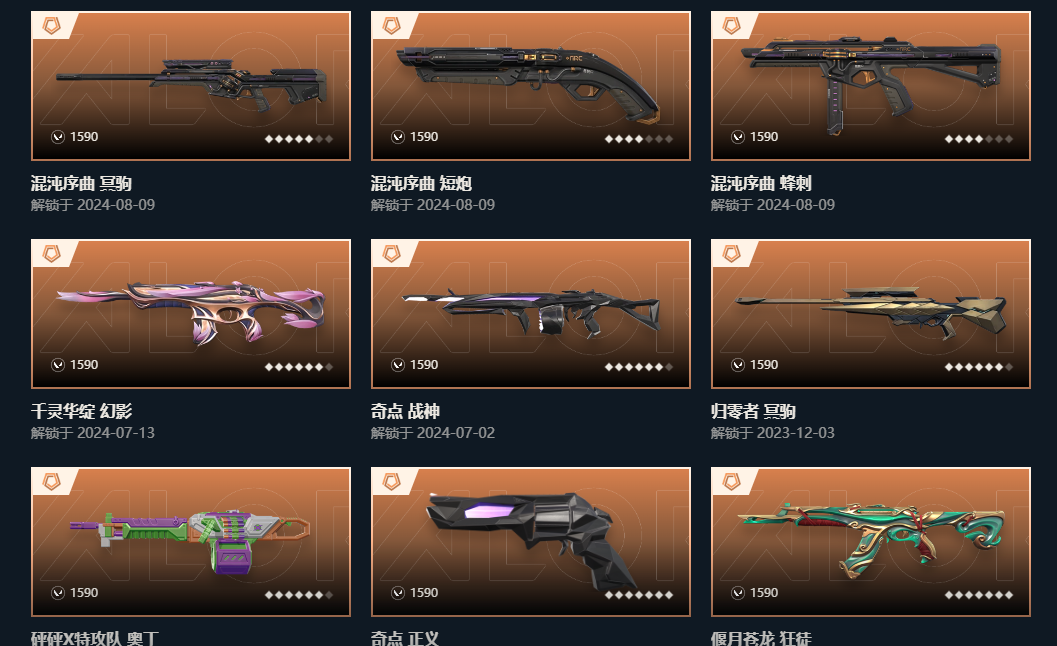The width and height of the screenshot is (1057, 646).
Task: Click the VP currency icon on 归零者 冥驹 card
Action: [737, 365]
